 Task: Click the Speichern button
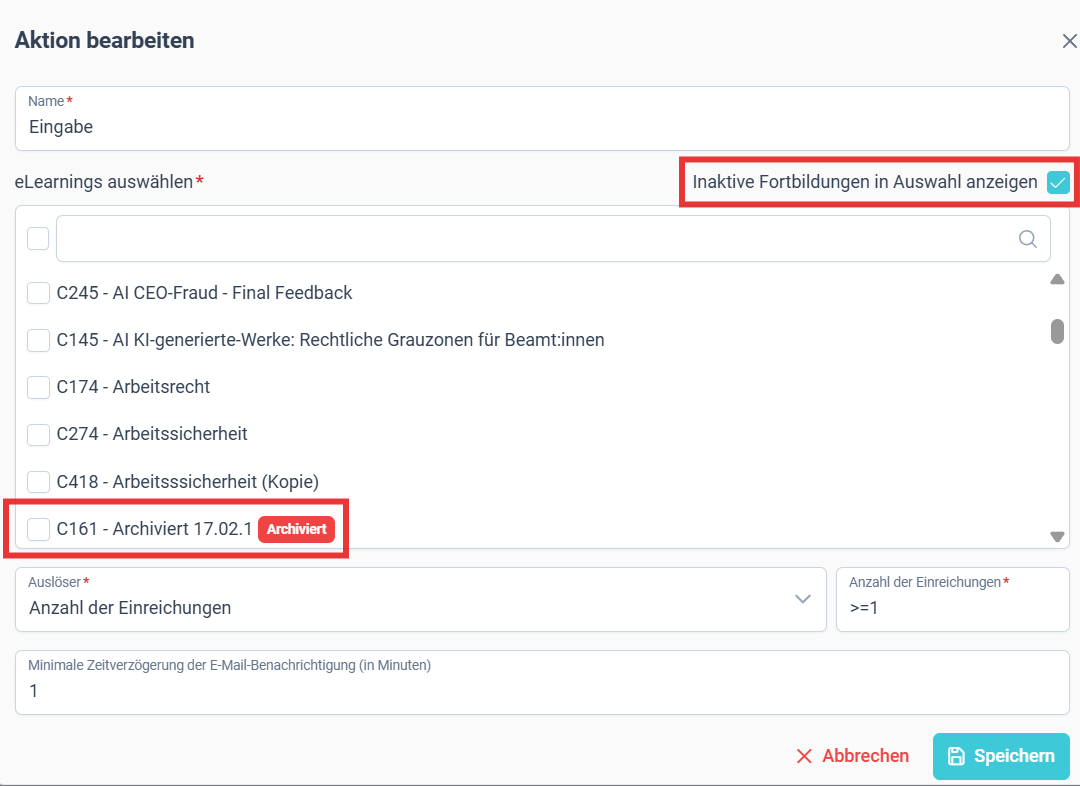tap(1001, 756)
